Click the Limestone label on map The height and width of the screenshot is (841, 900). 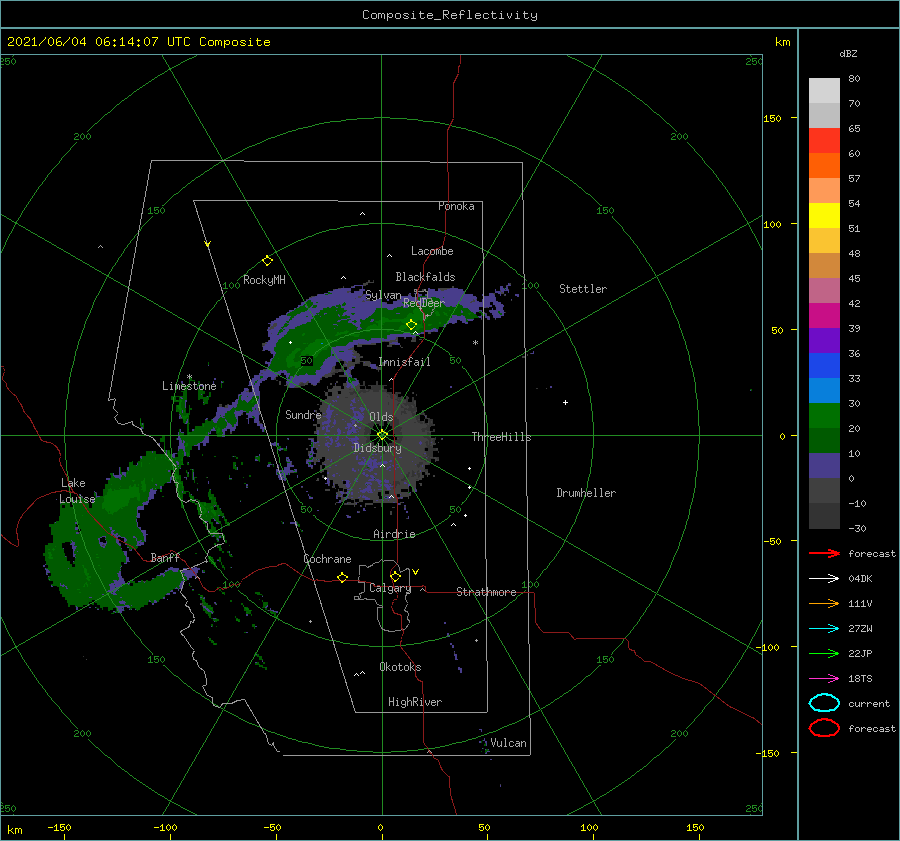tap(189, 386)
